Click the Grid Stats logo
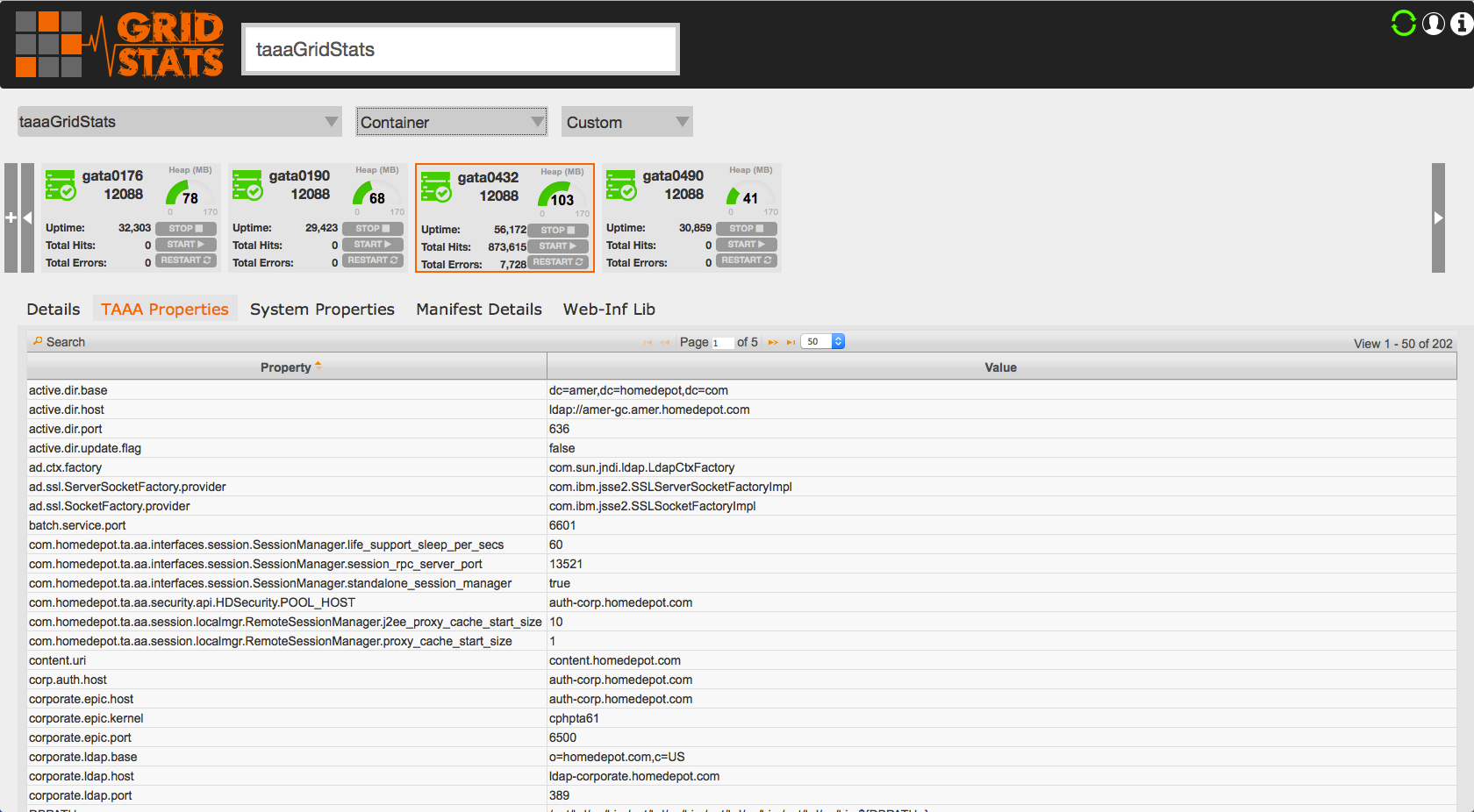Screen dimensions: 1474x812 click(119, 45)
